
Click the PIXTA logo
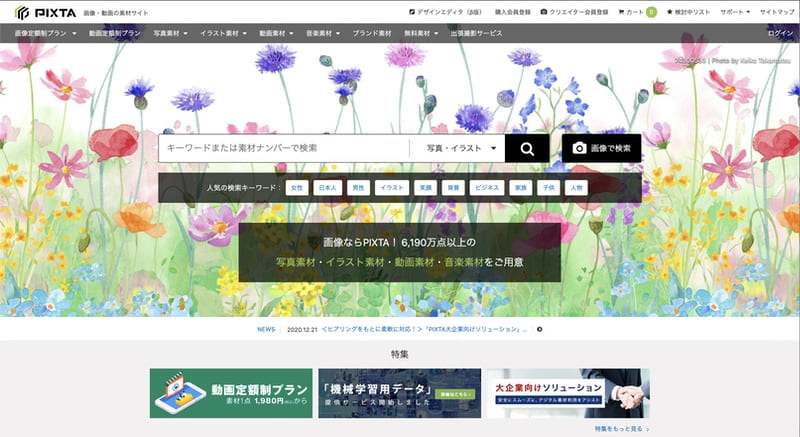click(45, 12)
